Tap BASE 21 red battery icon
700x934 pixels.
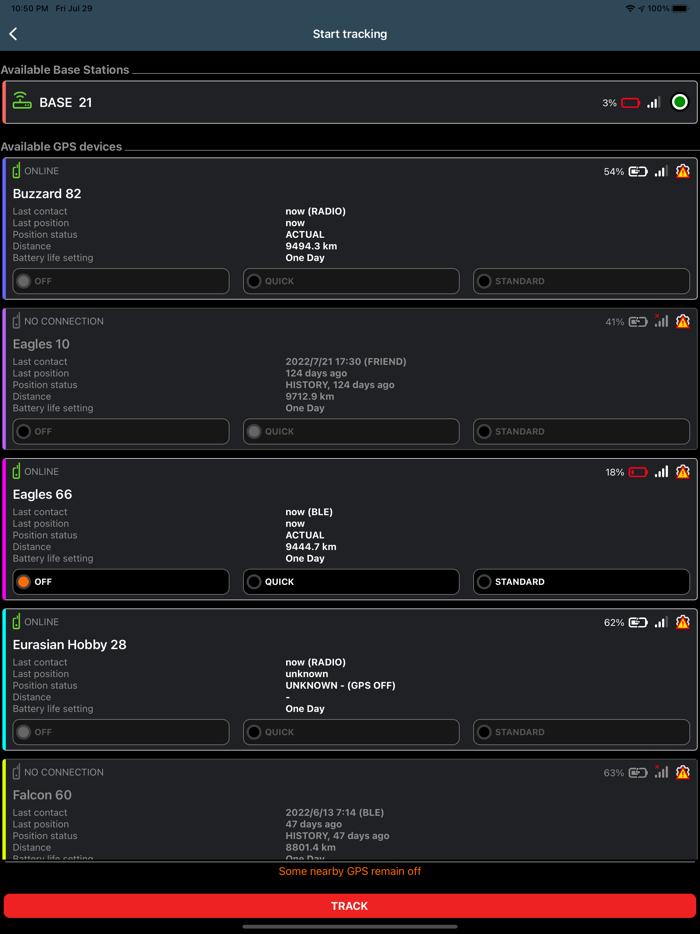tap(630, 102)
